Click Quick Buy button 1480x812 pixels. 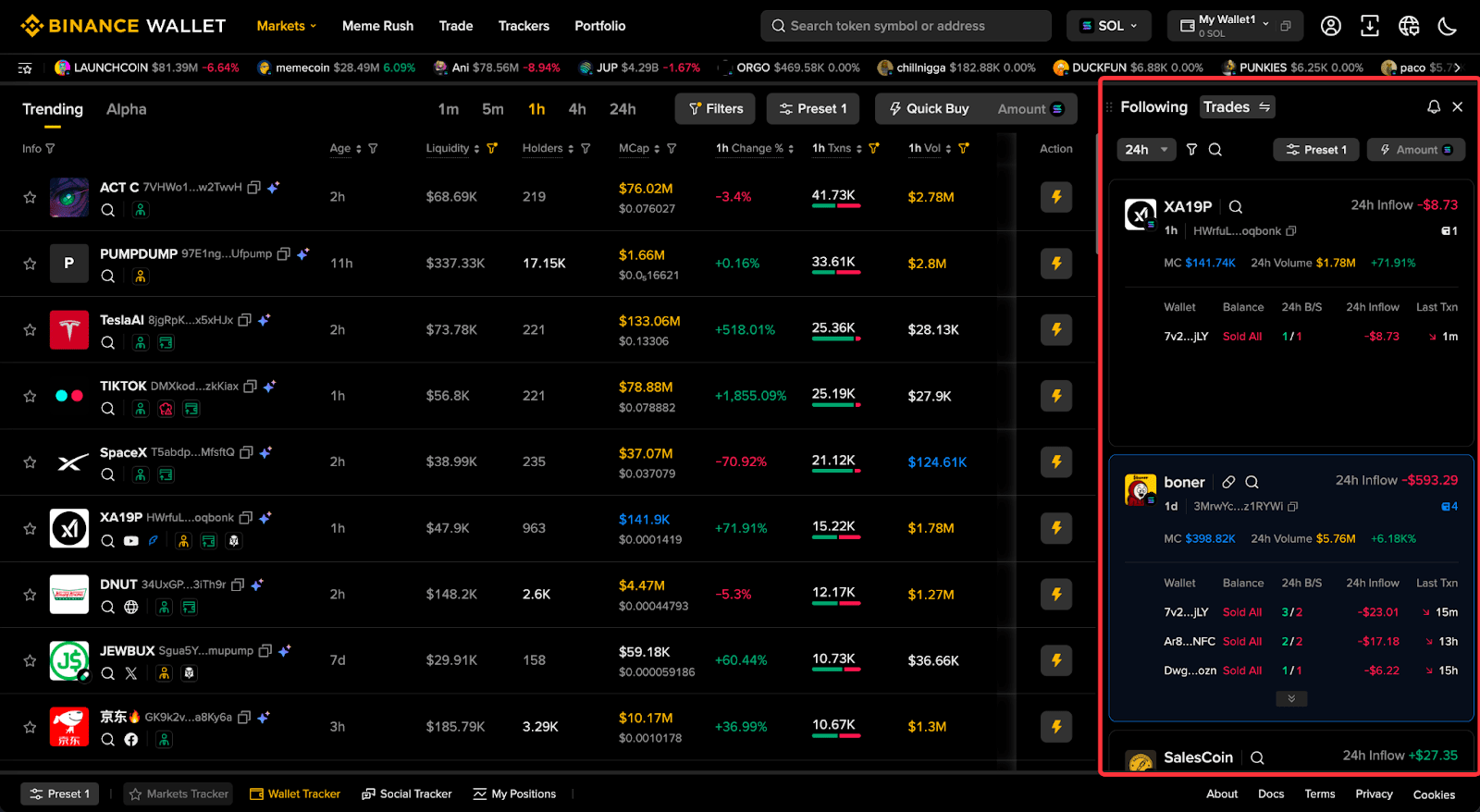(x=929, y=108)
